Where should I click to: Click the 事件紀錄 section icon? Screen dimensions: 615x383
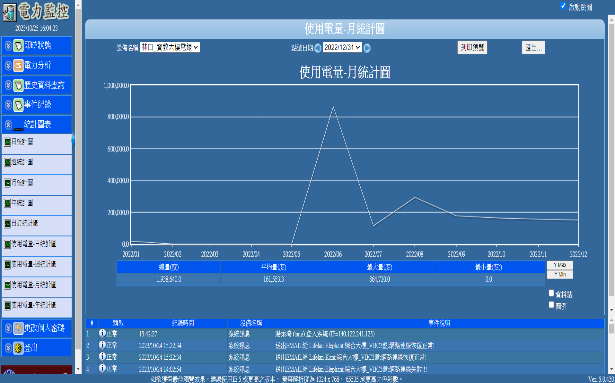(18, 105)
